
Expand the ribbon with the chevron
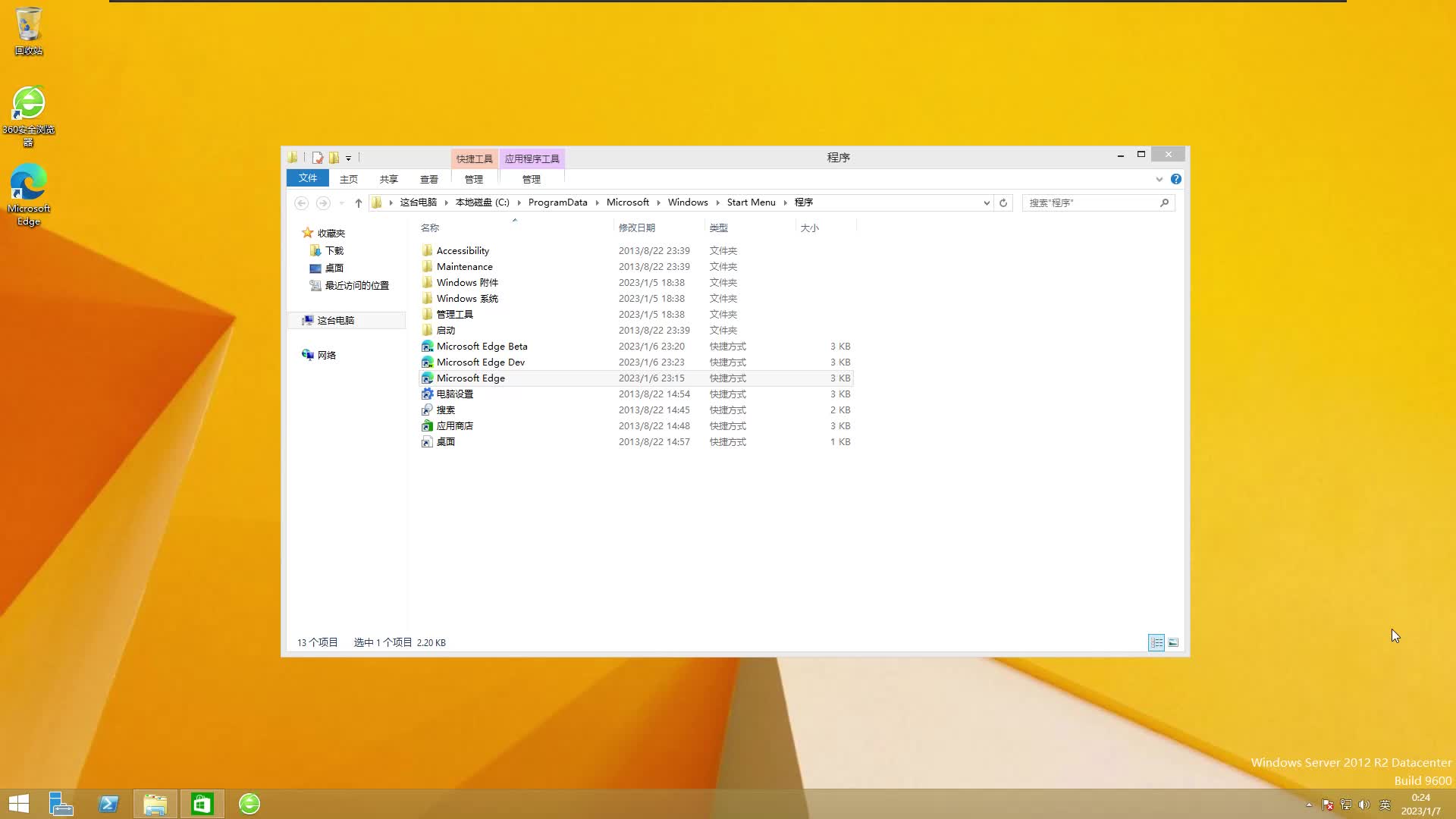coord(1159,179)
